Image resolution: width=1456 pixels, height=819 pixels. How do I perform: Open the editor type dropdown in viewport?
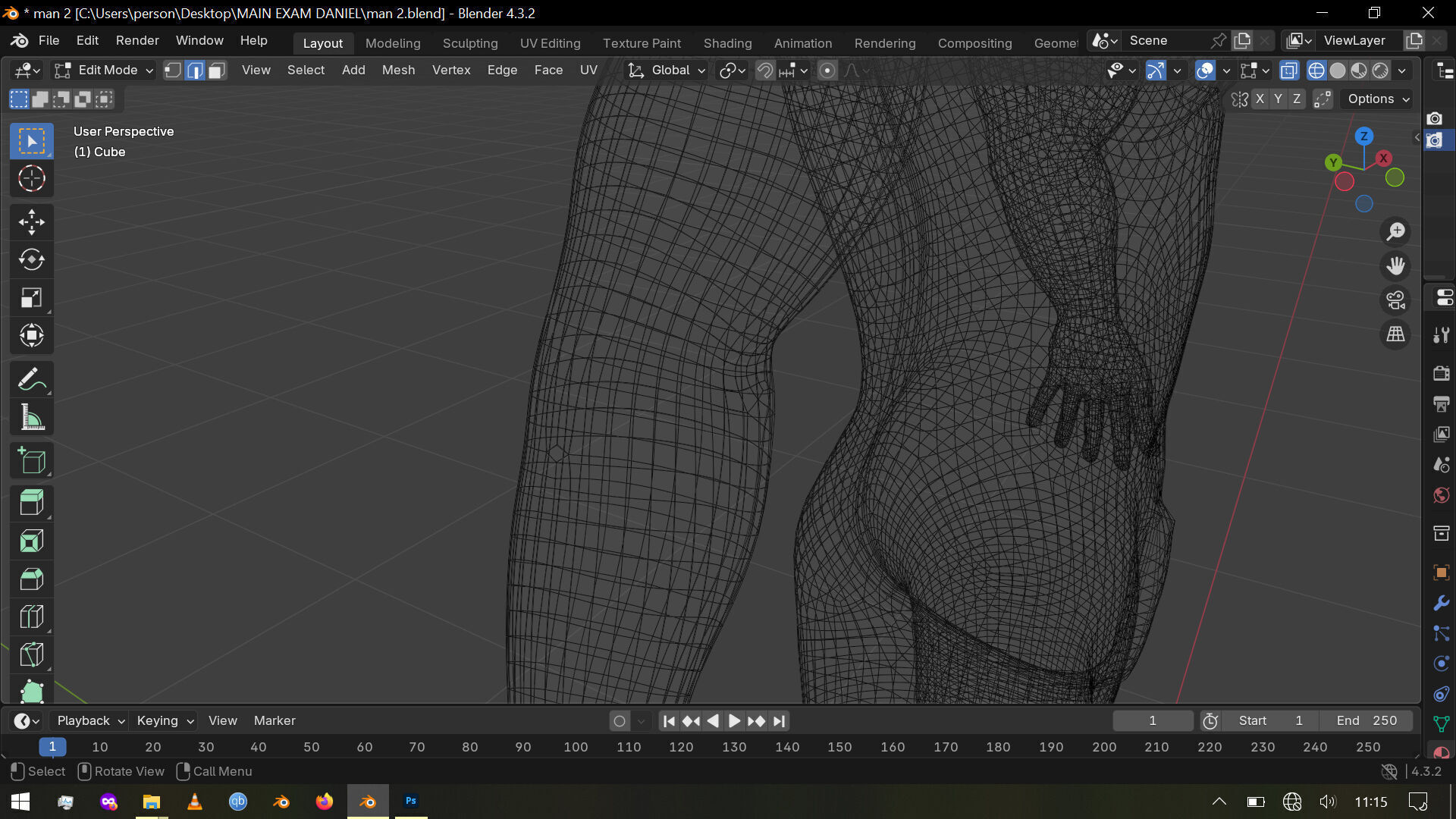[27, 71]
